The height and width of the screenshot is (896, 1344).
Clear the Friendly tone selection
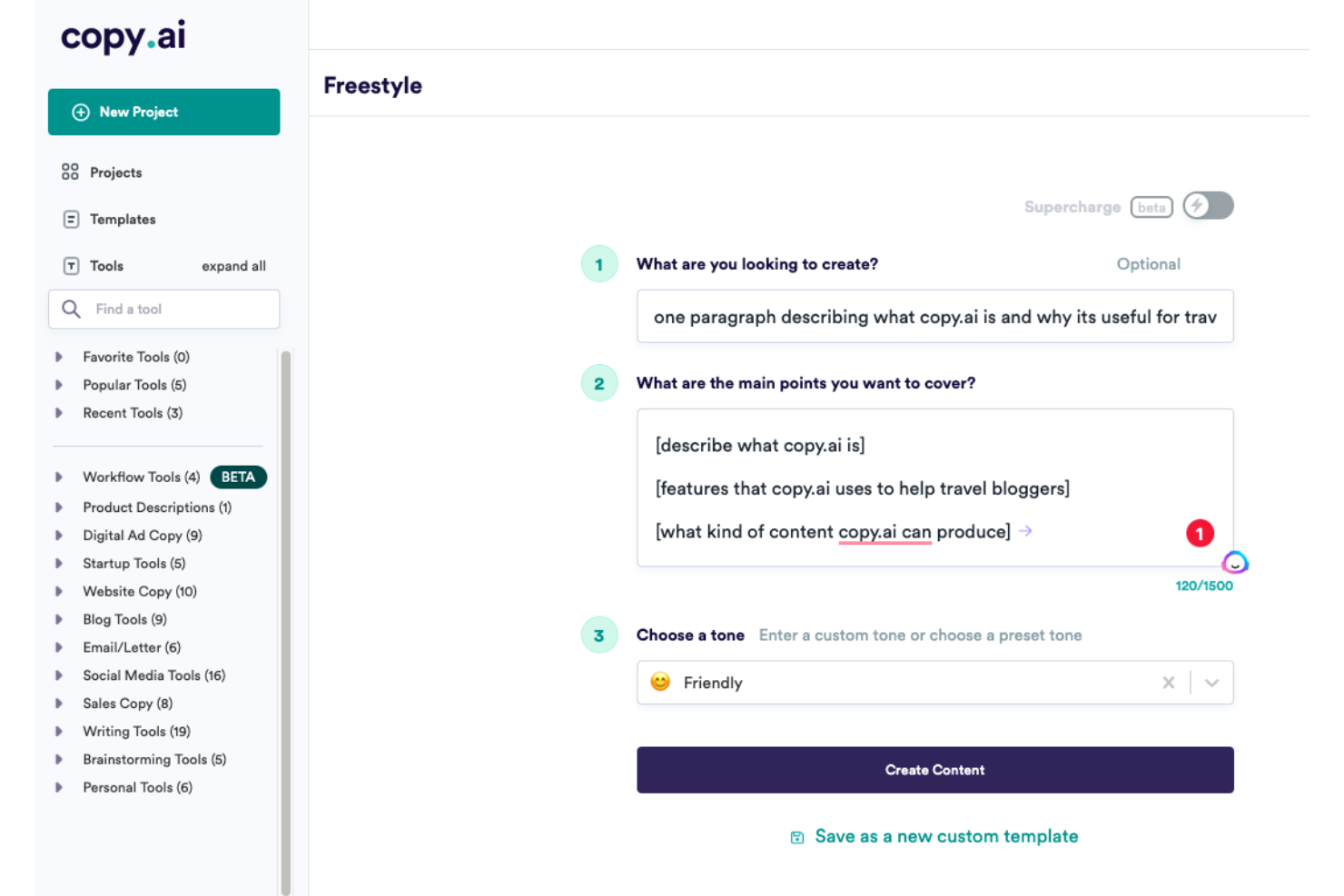(1169, 683)
